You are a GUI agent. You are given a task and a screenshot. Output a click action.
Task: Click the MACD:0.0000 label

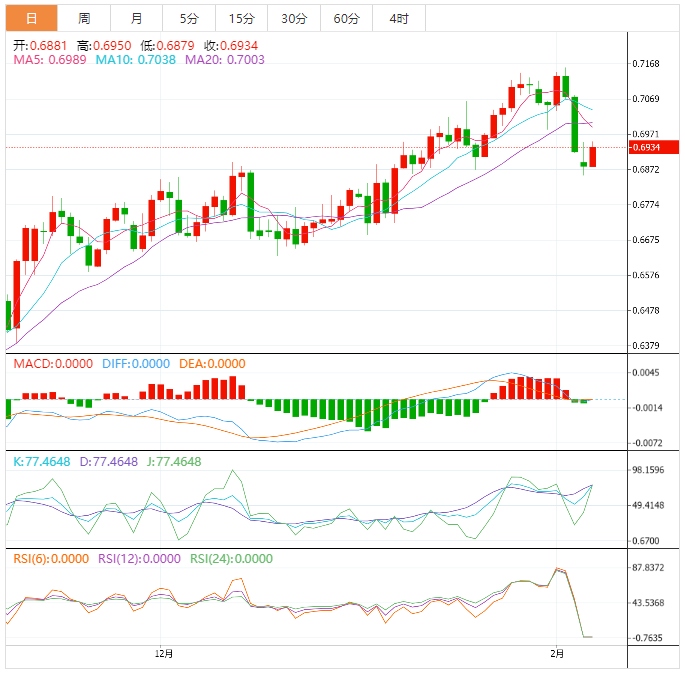coord(53,364)
